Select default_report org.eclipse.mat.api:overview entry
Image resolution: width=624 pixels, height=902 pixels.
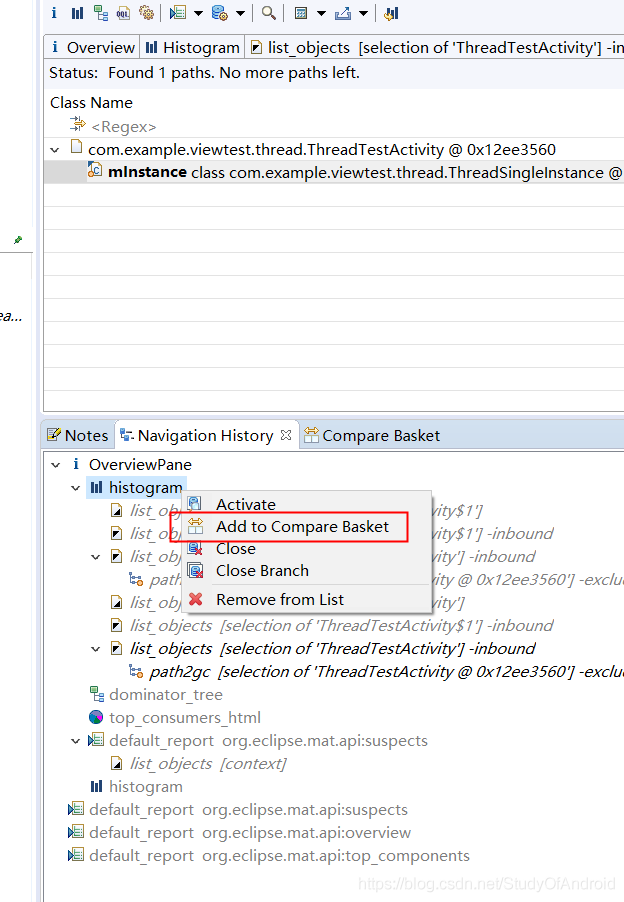(x=250, y=832)
